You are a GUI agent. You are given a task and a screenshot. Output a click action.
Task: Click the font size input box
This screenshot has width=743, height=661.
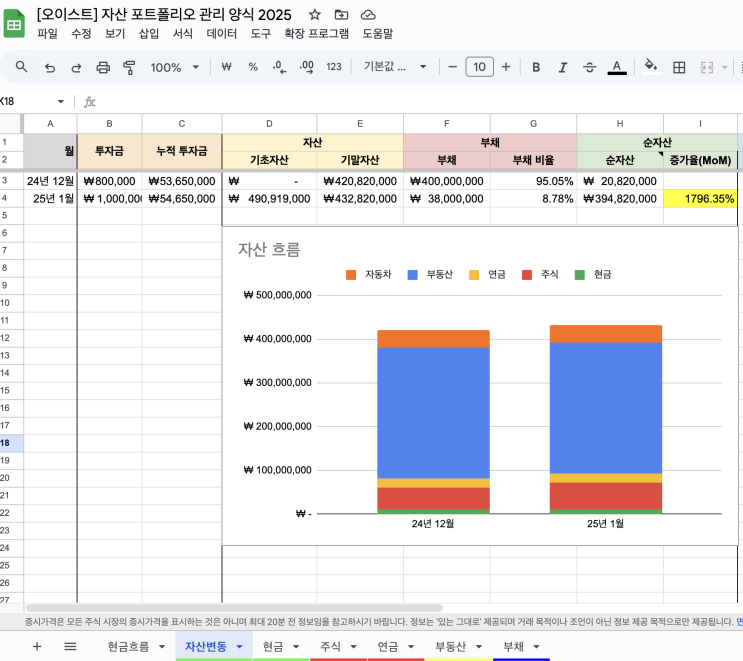tap(480, 67)
